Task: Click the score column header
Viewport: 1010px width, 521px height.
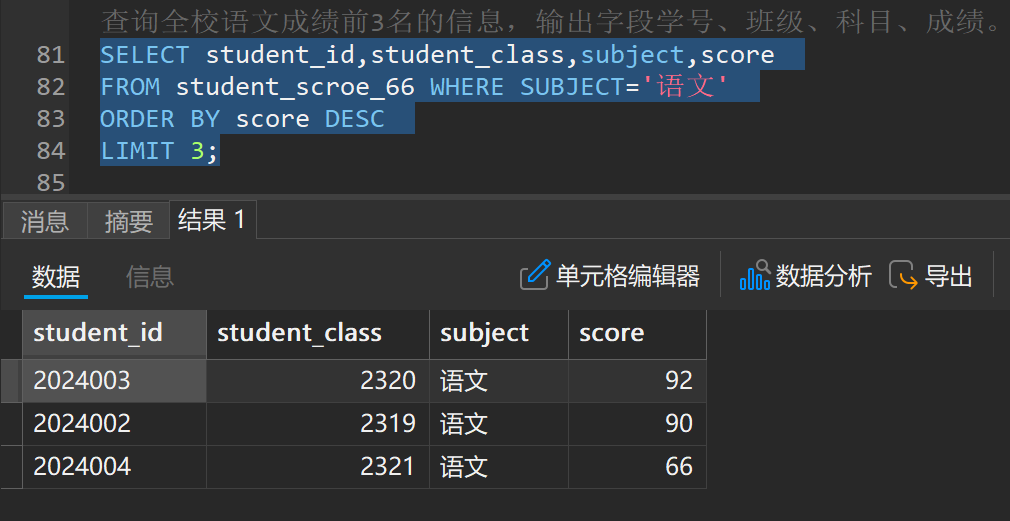Action: (x=638, y=334)
